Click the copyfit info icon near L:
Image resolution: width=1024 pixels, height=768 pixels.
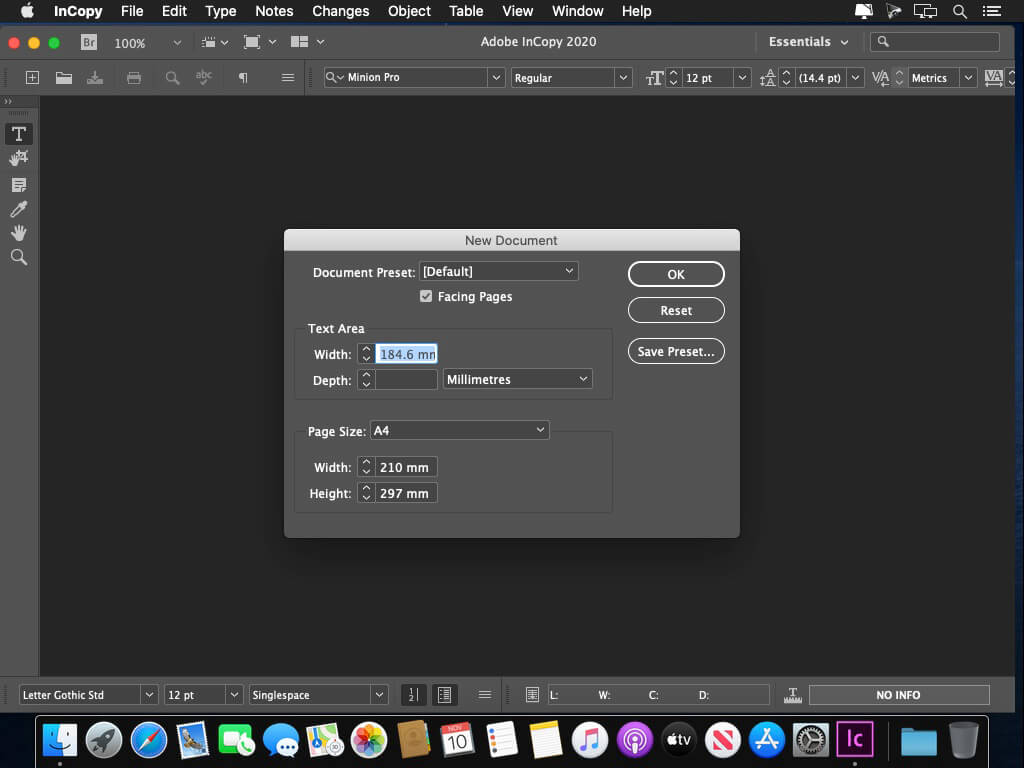pyautogui.click(x=532, y=695)
